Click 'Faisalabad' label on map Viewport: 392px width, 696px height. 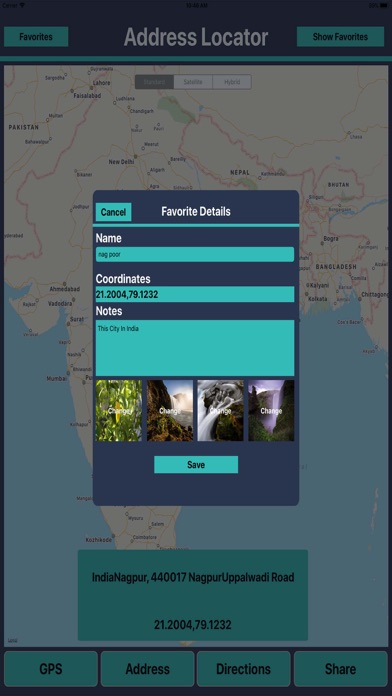pyautogui.click(x=87, y=95)
